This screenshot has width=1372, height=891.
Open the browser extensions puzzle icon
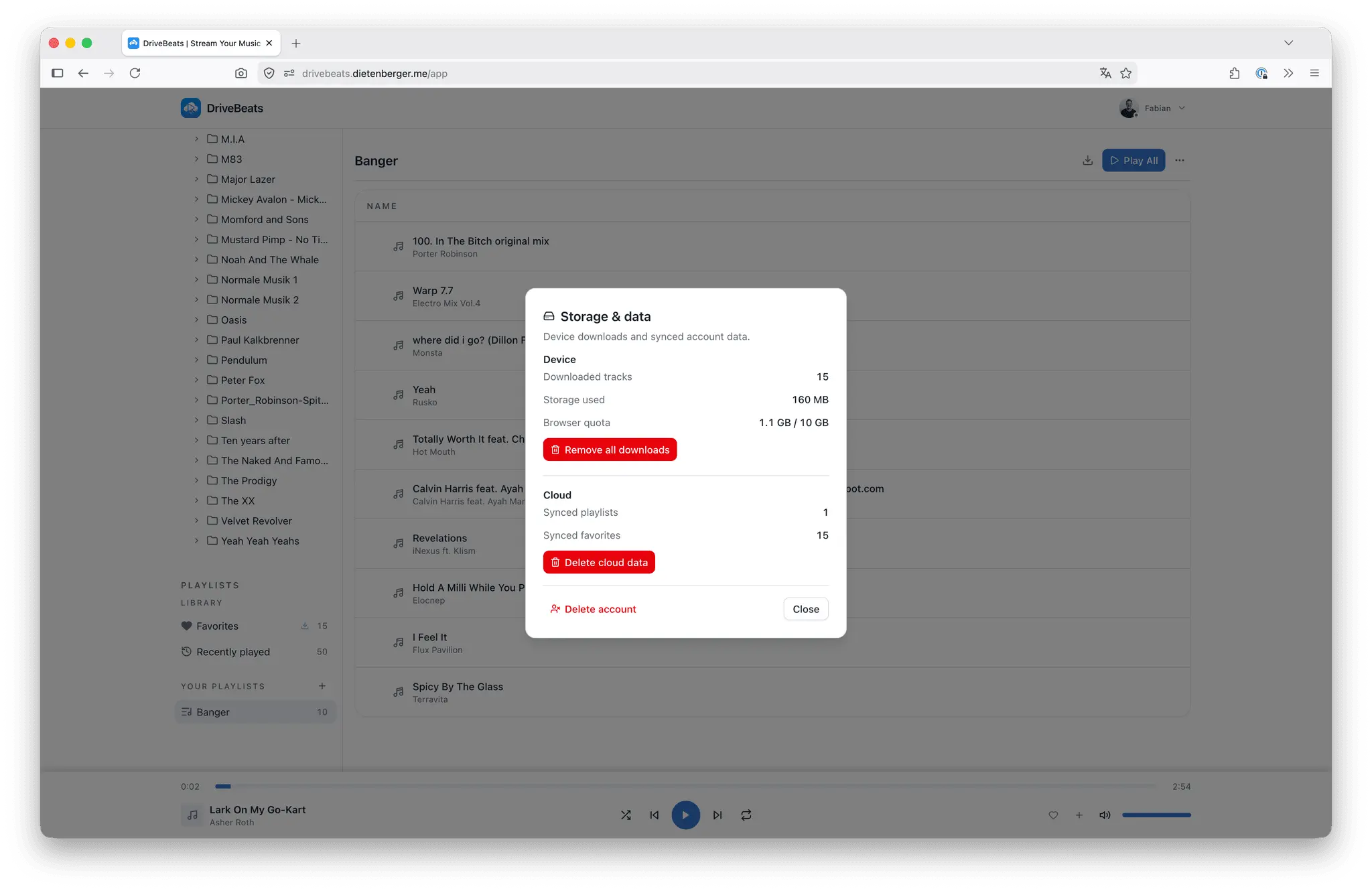(1234, 73)
